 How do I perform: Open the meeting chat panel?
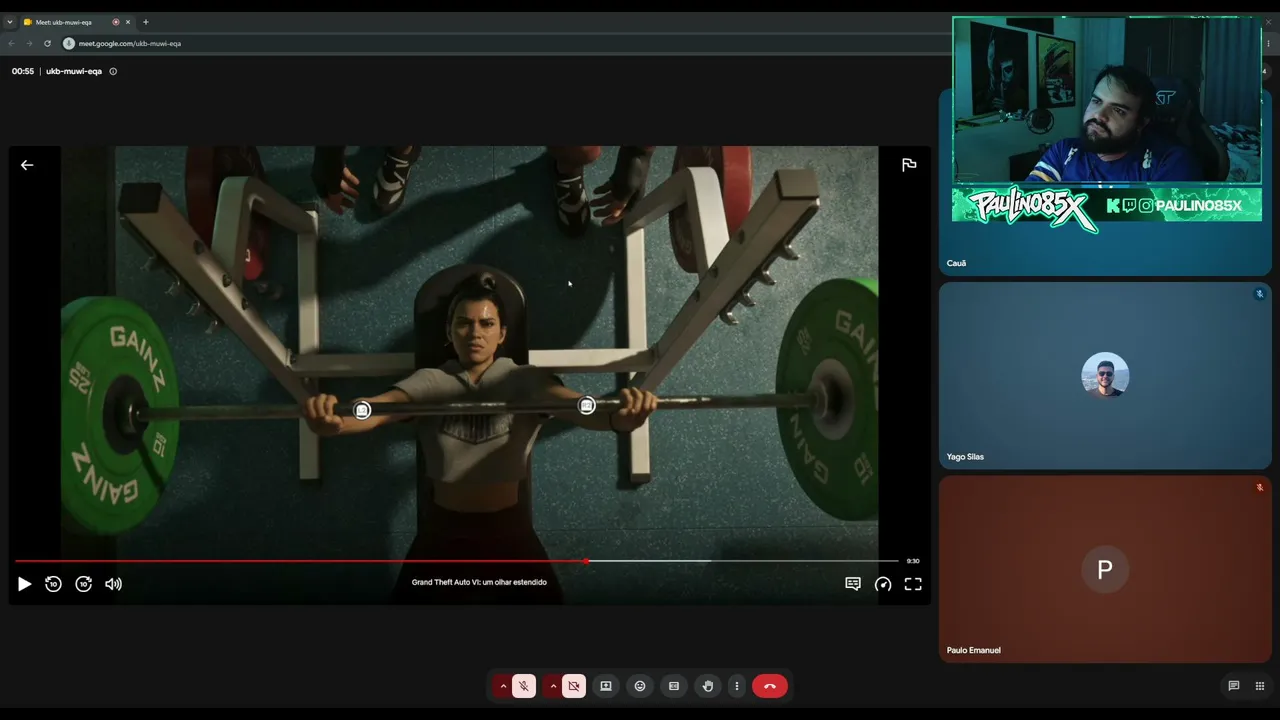(x=1234, y=686)
